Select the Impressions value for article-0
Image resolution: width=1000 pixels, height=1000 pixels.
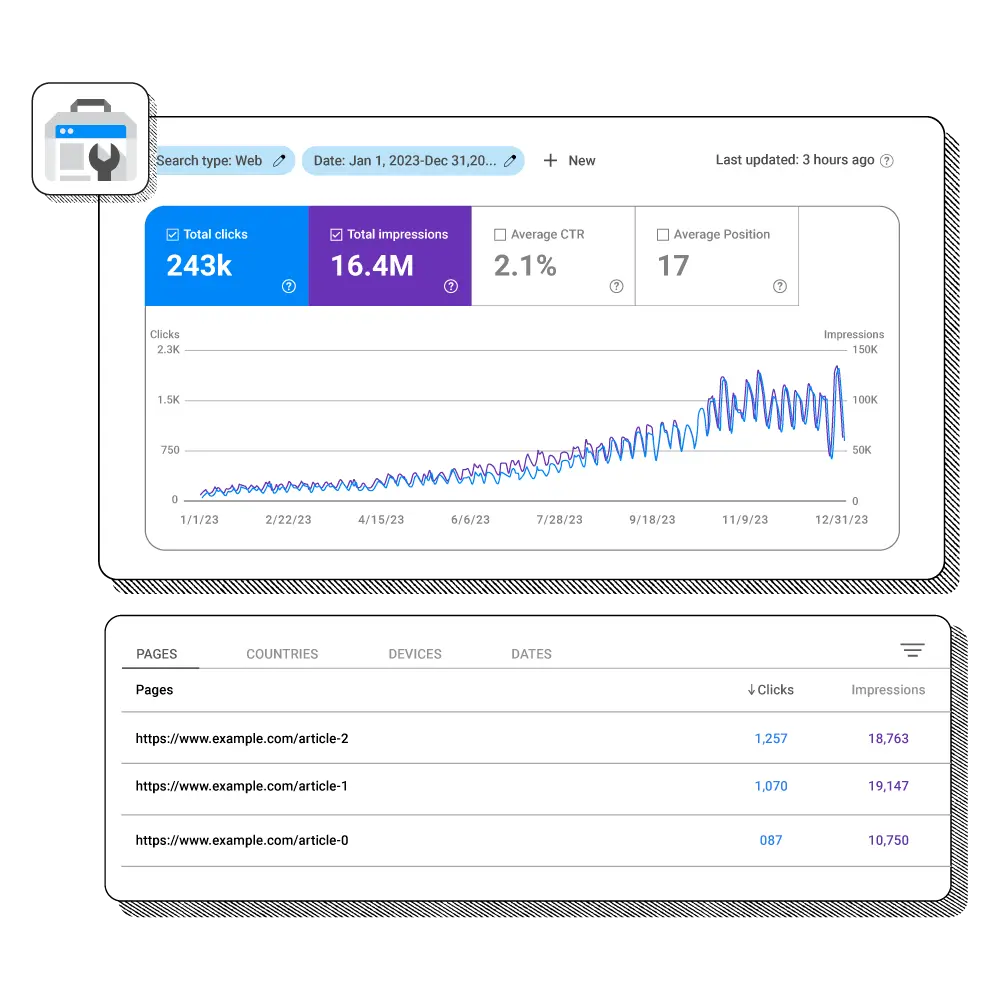coord(888,840)
